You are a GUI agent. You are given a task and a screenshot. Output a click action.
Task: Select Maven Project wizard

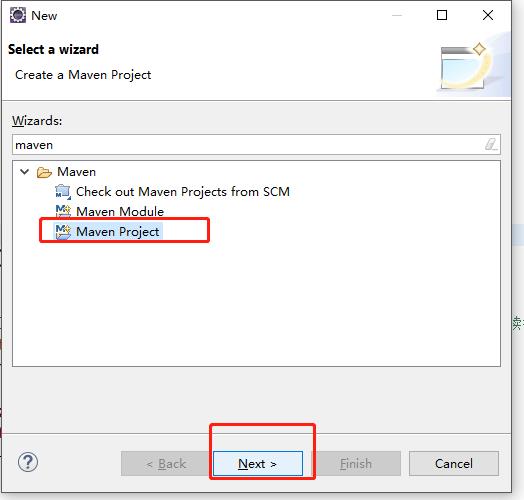pos(118,232)
